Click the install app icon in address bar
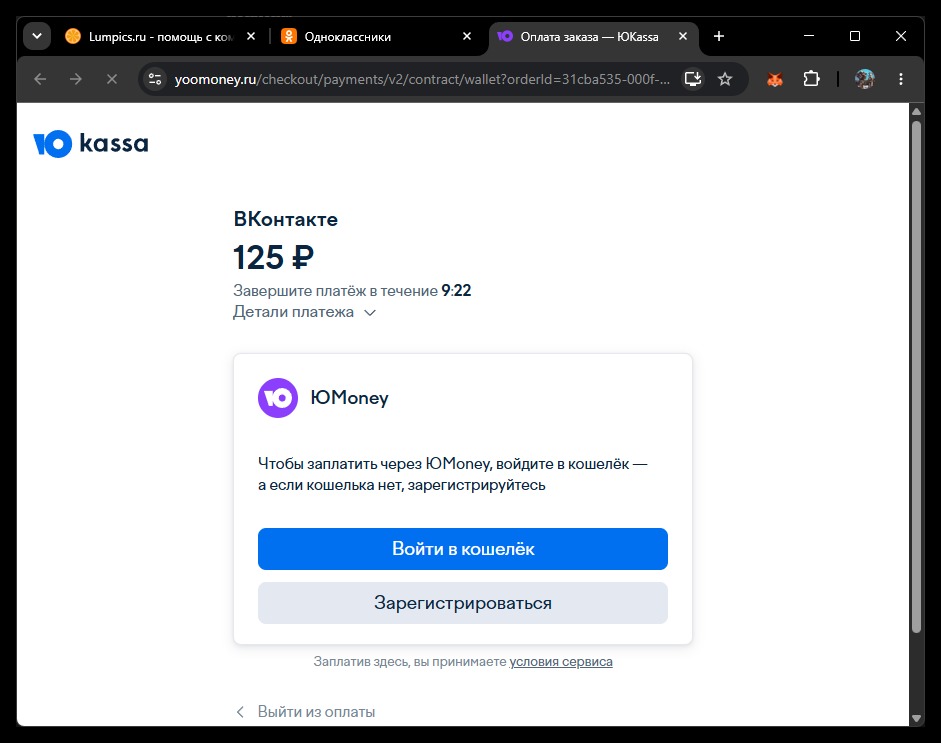Viewport: 941px width, 743px height. point(693,79)
